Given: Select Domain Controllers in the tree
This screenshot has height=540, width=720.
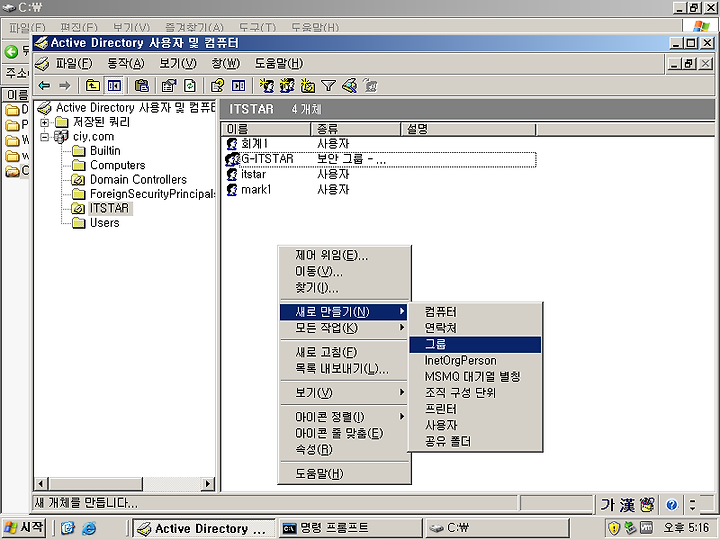Looking at the screenshot, I should (138, 180).
